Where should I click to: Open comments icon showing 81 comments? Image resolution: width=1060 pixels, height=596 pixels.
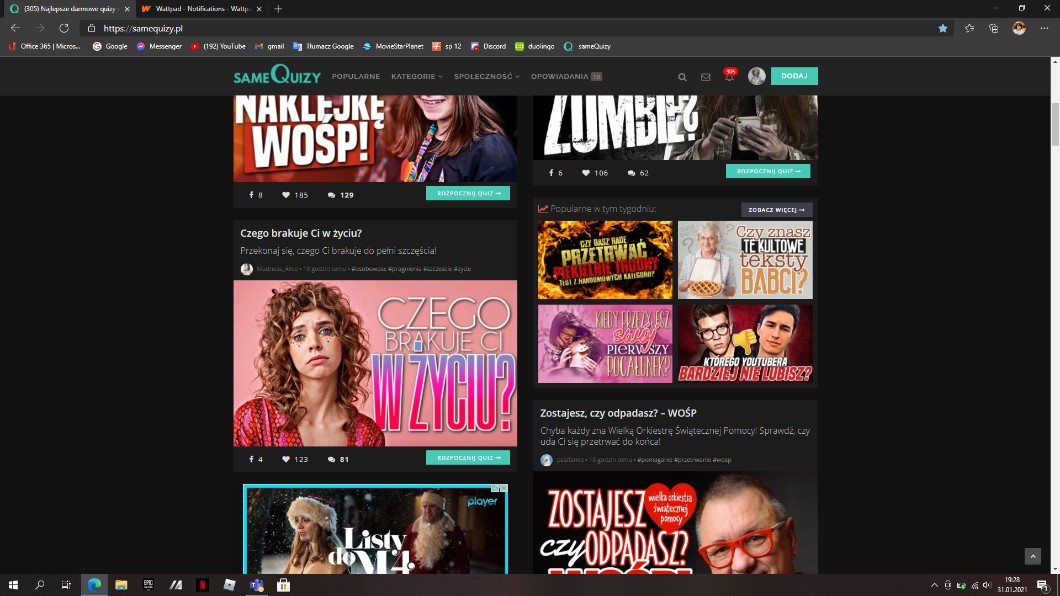click(x=332, y=459)
